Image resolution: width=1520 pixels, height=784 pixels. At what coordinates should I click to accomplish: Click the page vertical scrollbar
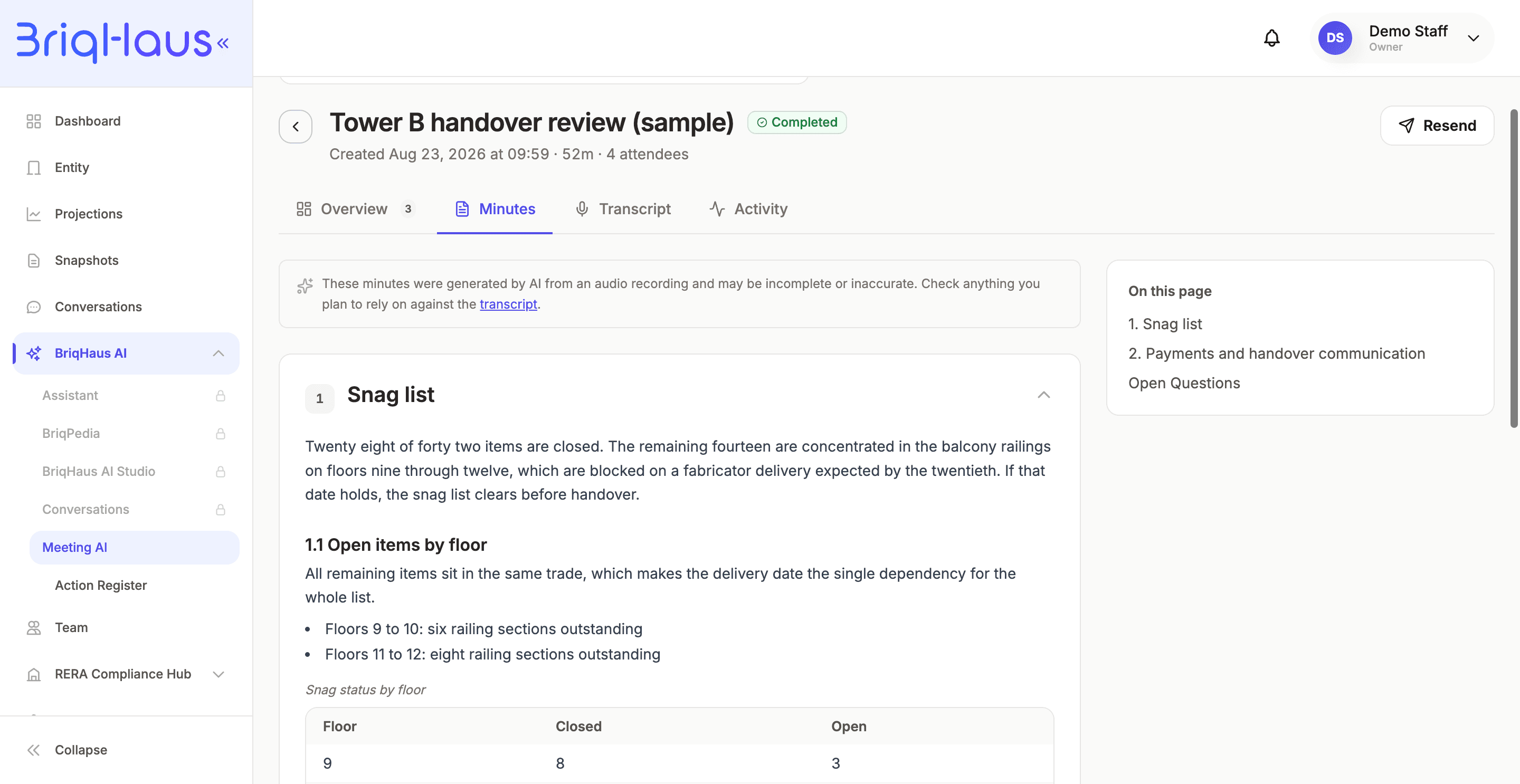tap(1514, 269)
